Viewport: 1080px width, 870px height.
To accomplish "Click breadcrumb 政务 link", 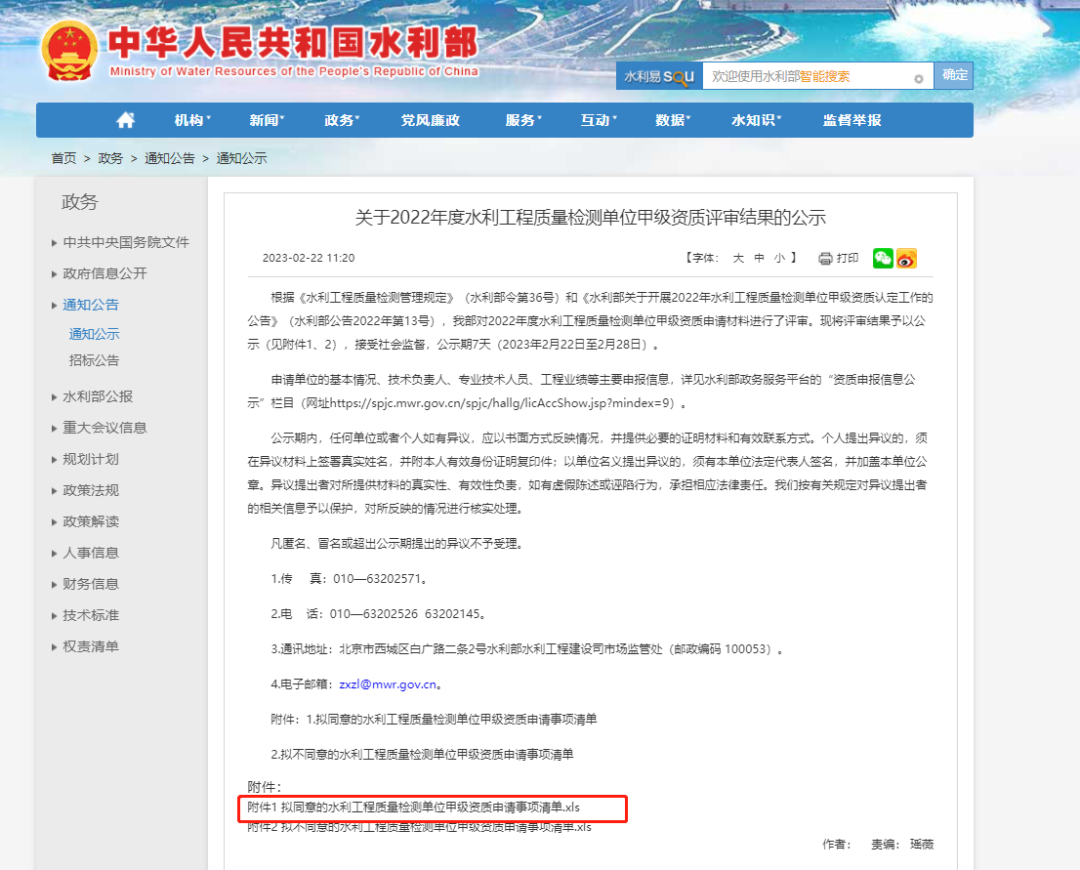I will coord(110,158).
